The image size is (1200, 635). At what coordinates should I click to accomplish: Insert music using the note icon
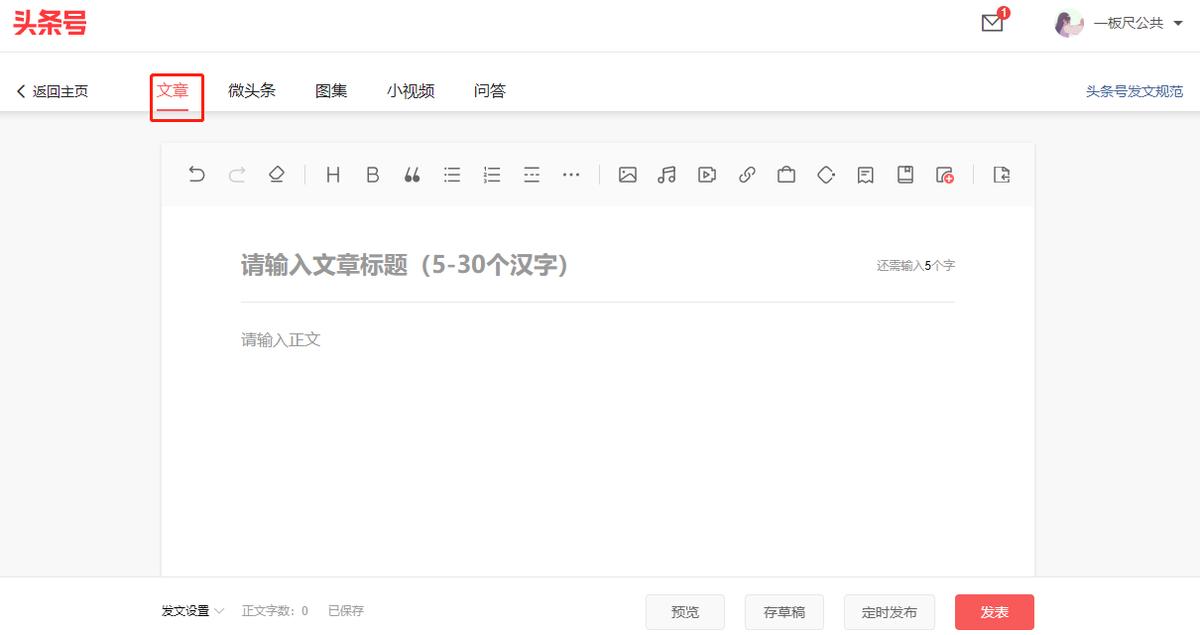[x=667, y=174]
